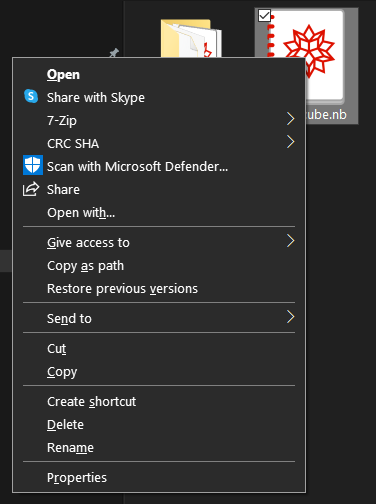376x504 pixels.
Task: Choose Copy from the menu
Action: point(159,372)
